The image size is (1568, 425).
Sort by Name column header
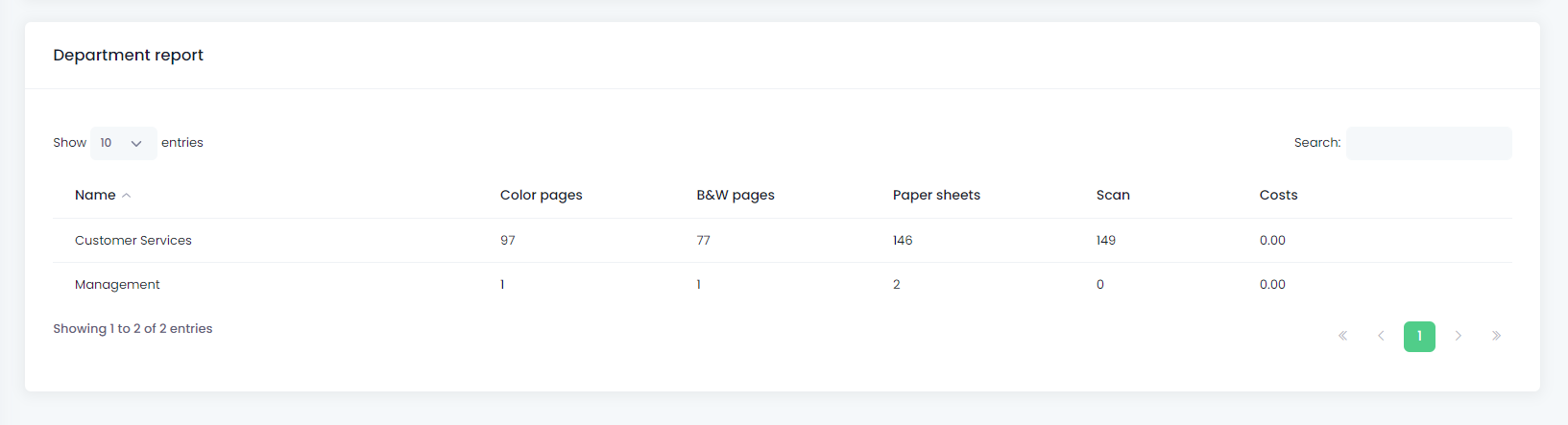click(95, 195)
